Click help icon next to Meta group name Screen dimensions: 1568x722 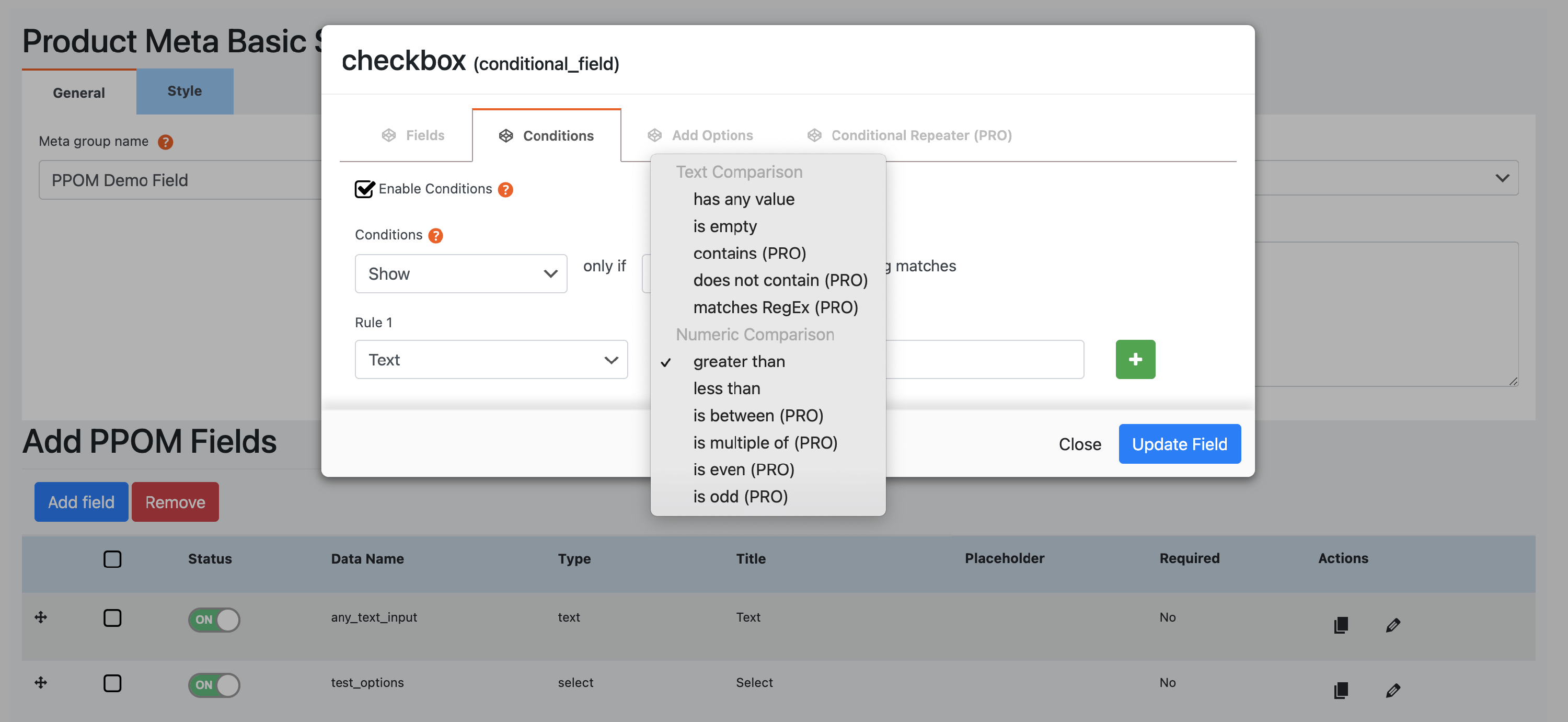point(165,142)
